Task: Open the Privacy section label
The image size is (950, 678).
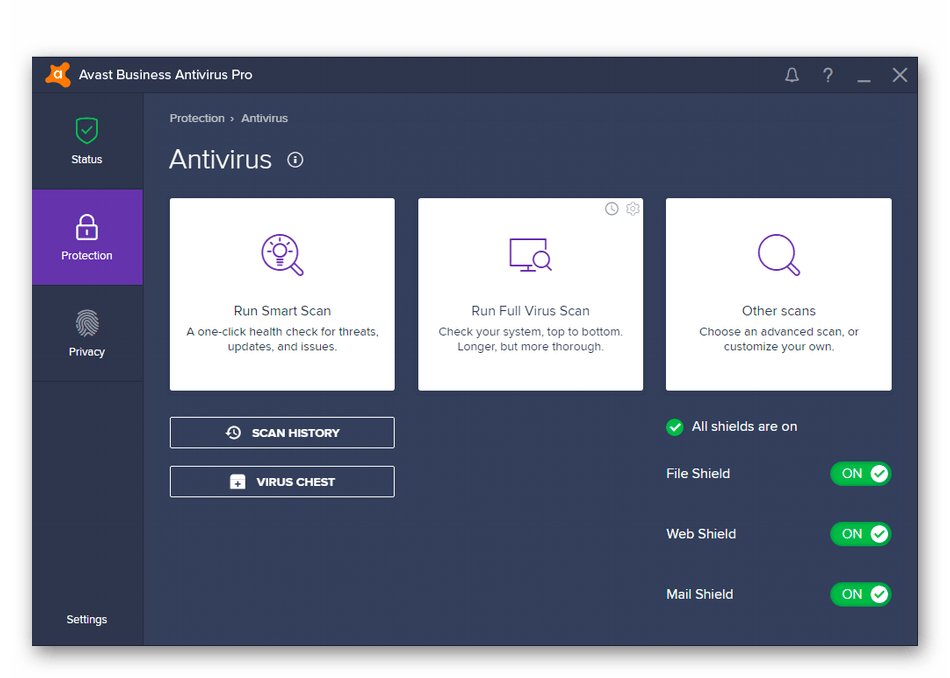Action: (87, 352)
